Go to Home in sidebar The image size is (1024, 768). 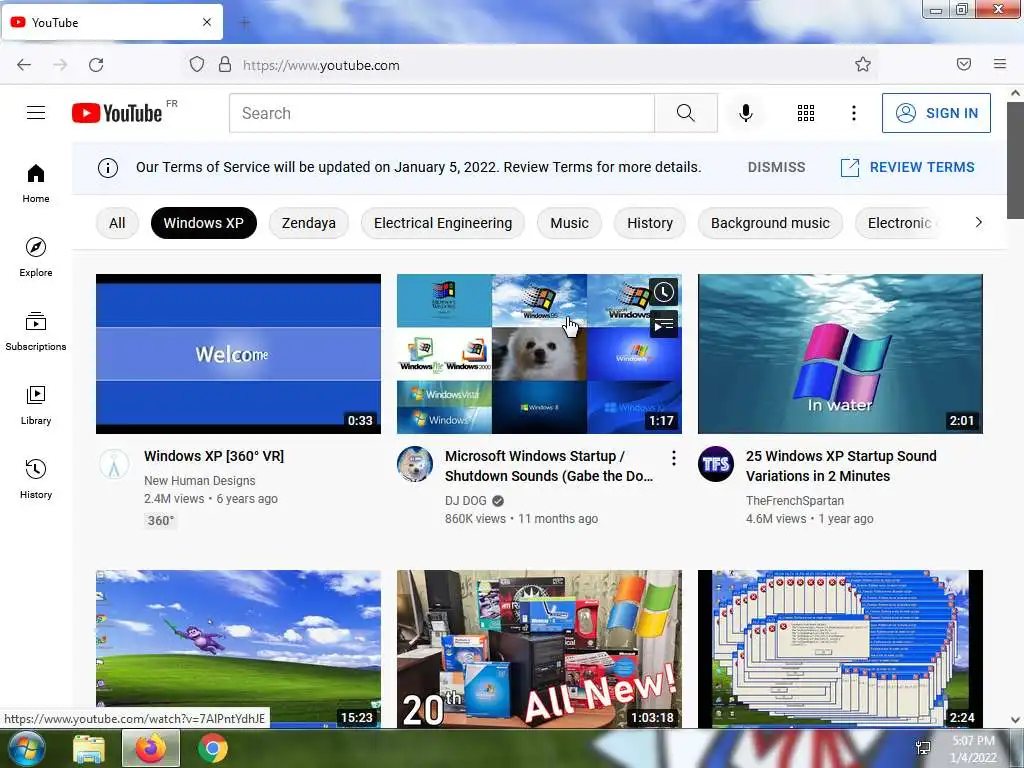click(36, 184)
